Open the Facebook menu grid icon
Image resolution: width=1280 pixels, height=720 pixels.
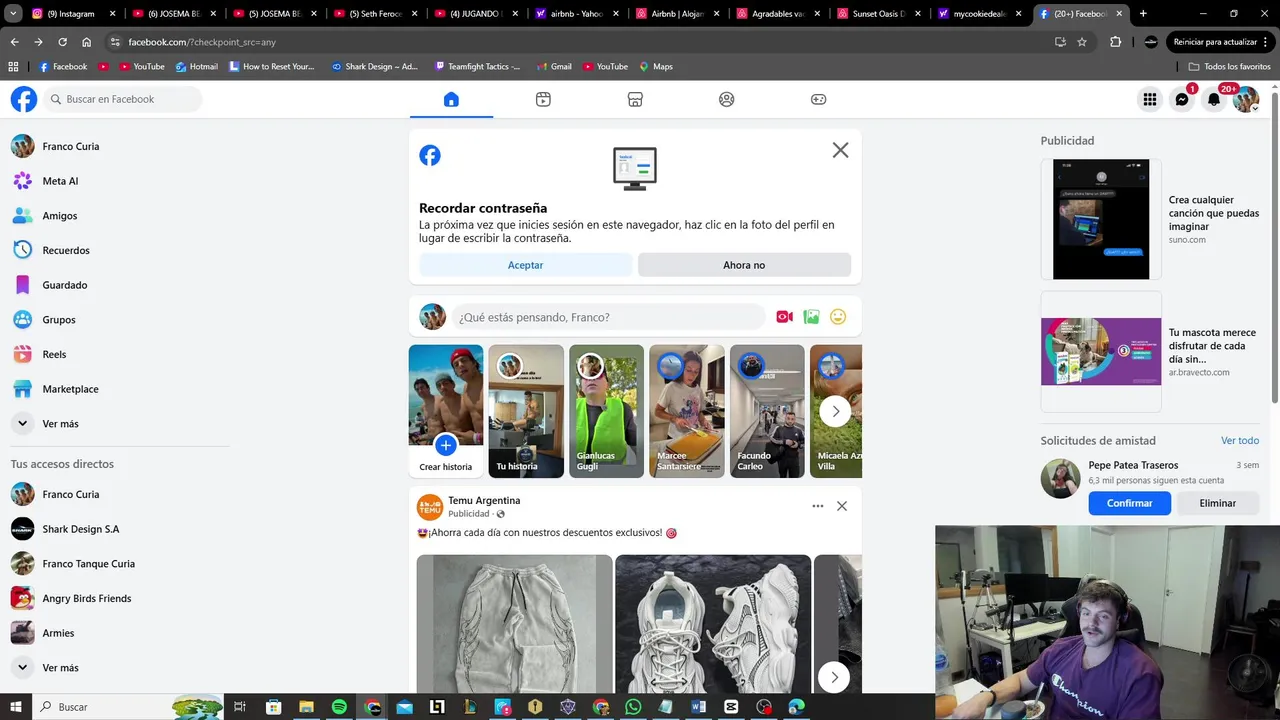(1150, 99)
